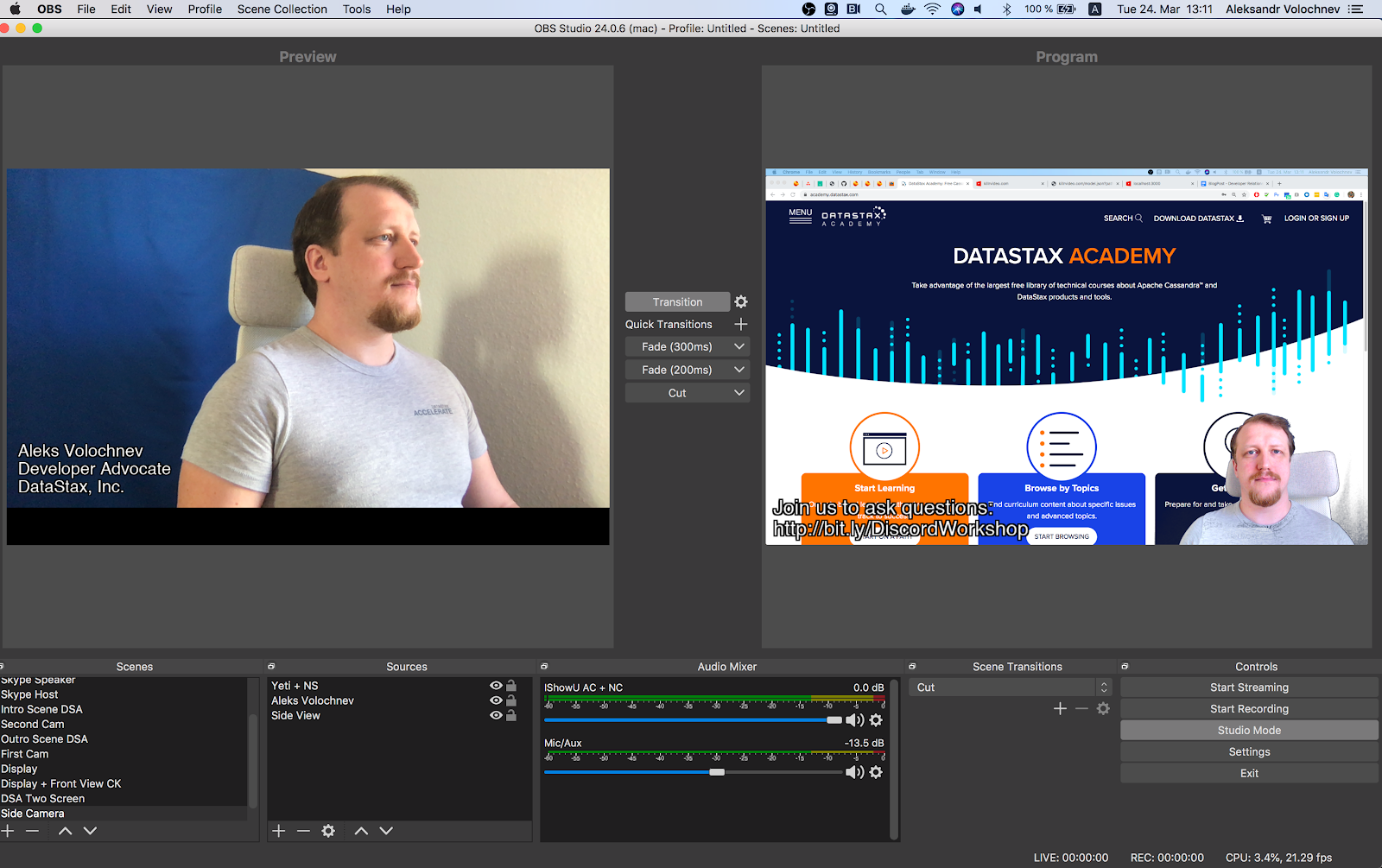This screenshot has height=868, width=1382.
Task: Open the Scene Collection menu
Action: tap(282, 10)
